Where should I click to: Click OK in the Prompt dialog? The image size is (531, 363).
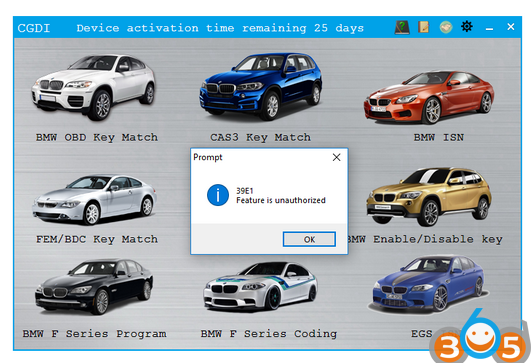(x=309, y=239)
